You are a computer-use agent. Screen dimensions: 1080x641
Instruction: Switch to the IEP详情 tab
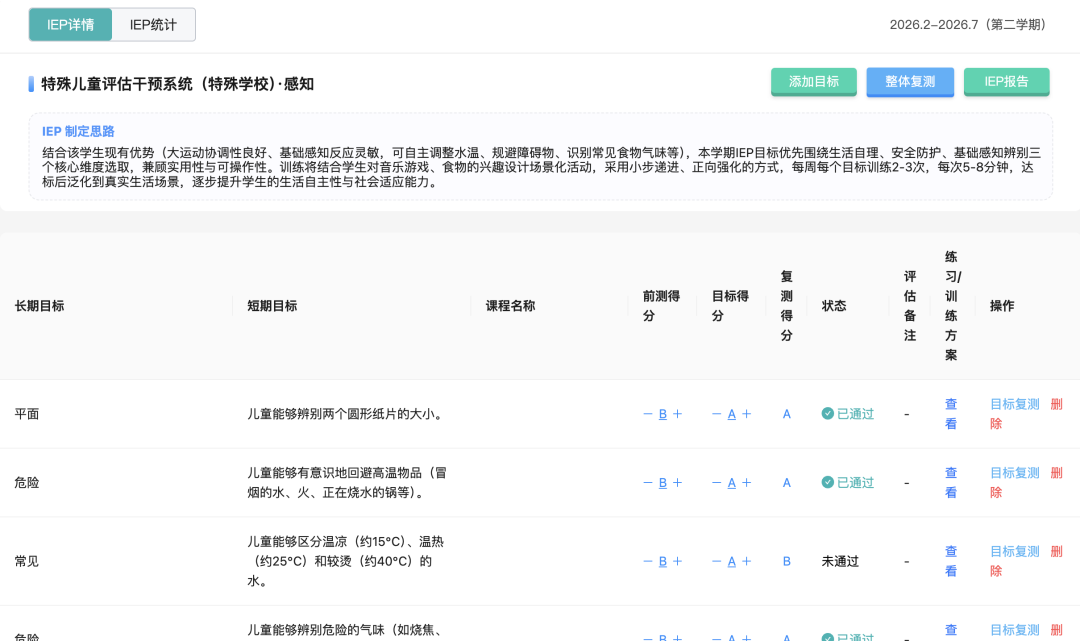coord(70,25)
